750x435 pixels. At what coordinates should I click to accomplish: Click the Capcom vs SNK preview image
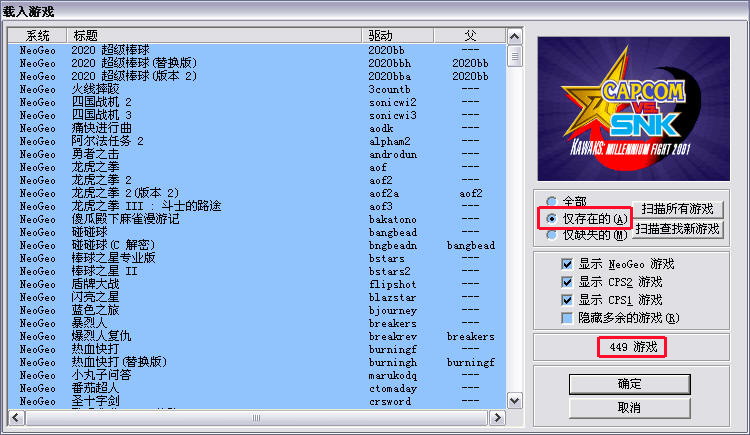(634, 109)
